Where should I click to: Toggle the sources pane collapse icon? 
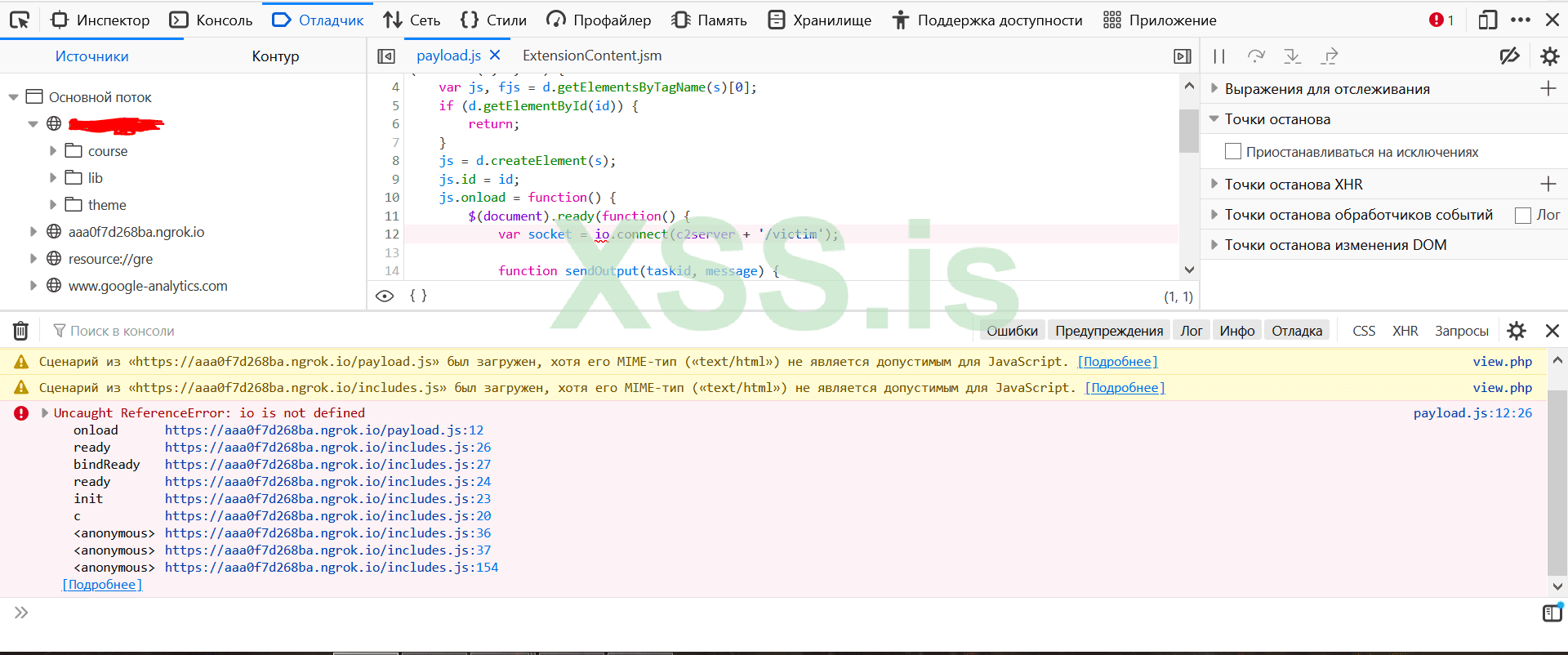[386, 56]
